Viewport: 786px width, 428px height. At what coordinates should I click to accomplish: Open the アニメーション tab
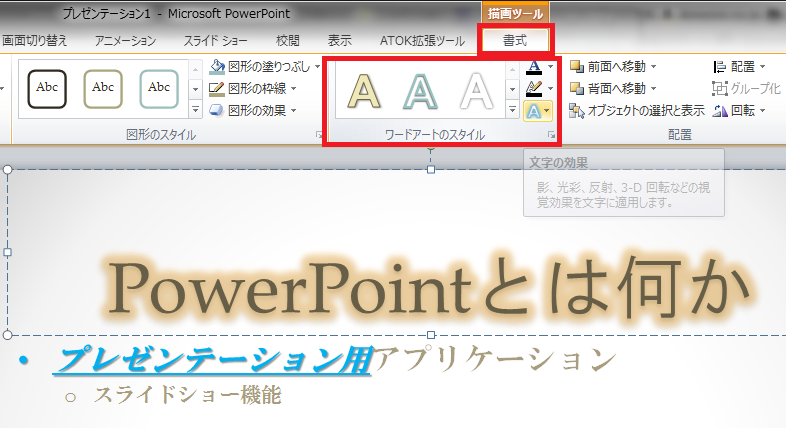pos(125,41)
